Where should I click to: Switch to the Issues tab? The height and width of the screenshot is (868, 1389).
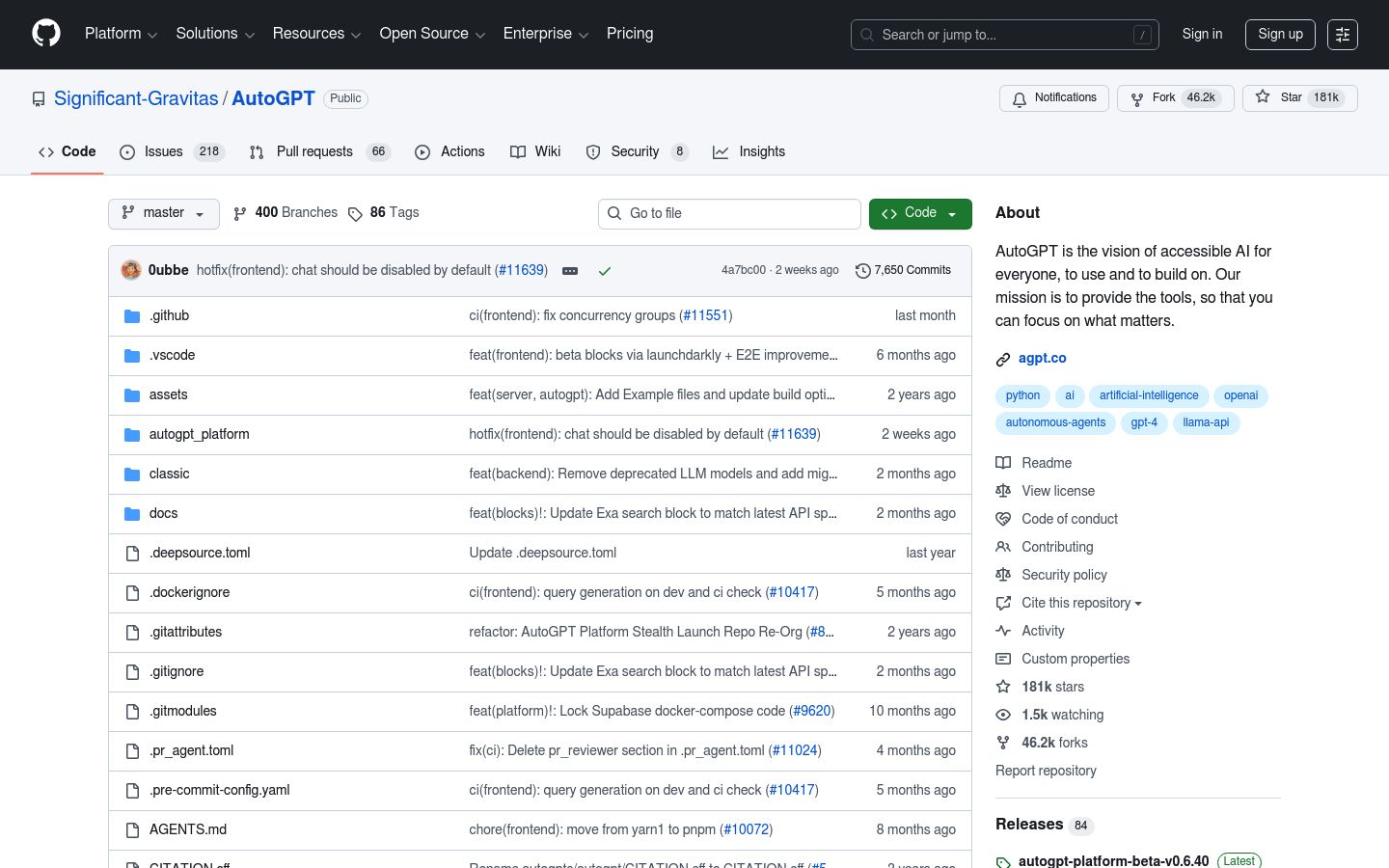172,151
